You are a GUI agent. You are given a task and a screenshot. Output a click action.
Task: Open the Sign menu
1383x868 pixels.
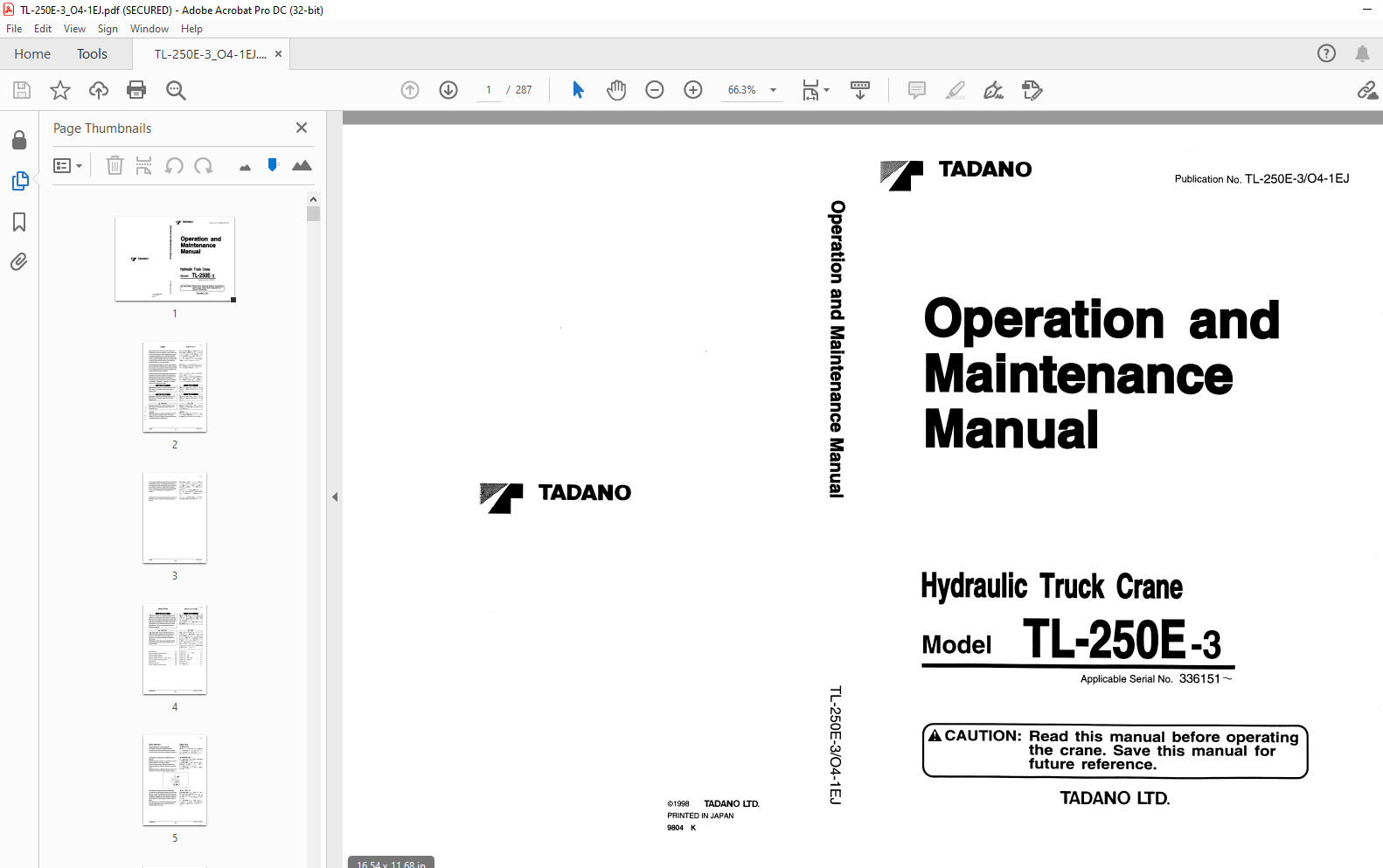click(x=108, y=29)
